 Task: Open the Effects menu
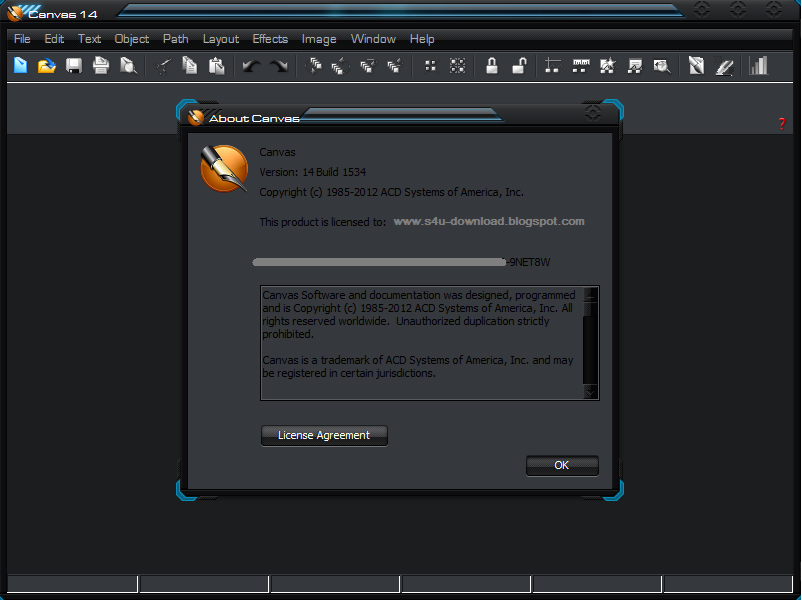click(x=269, y=39)
